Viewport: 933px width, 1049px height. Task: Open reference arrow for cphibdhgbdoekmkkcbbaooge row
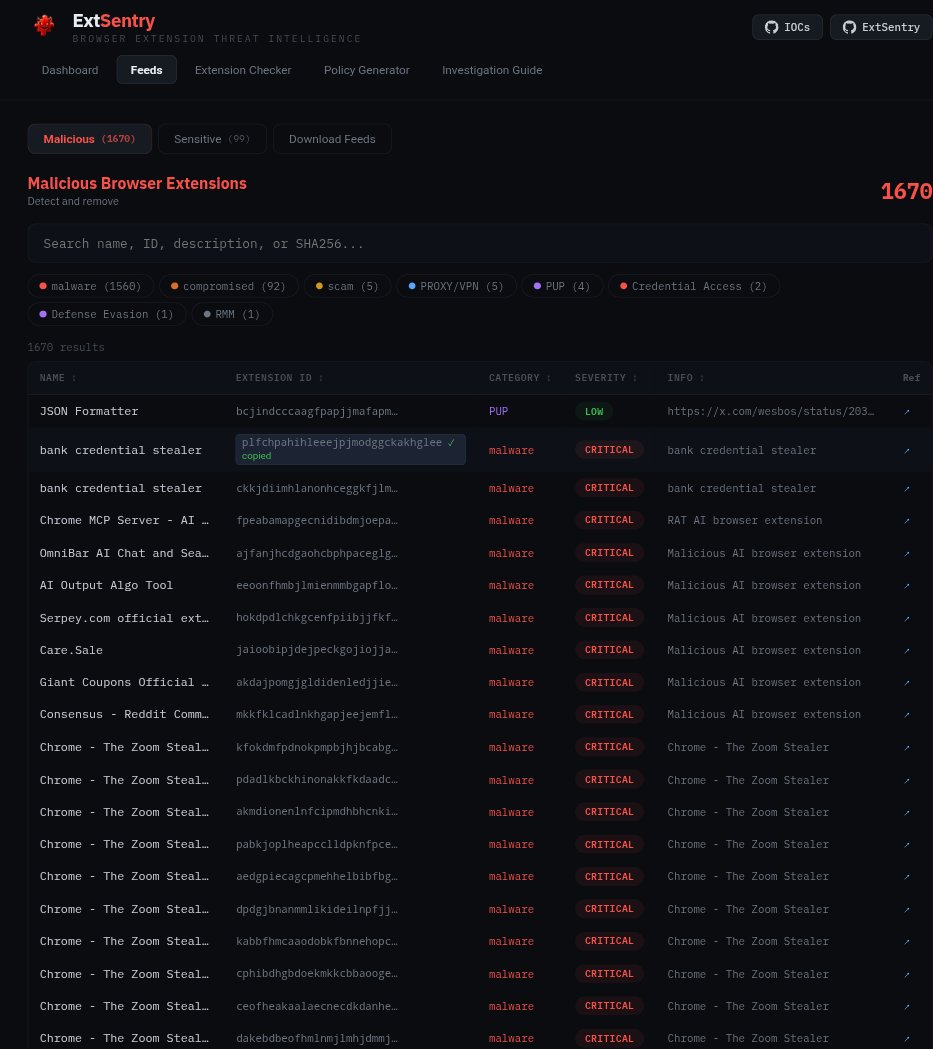point(907,974)
